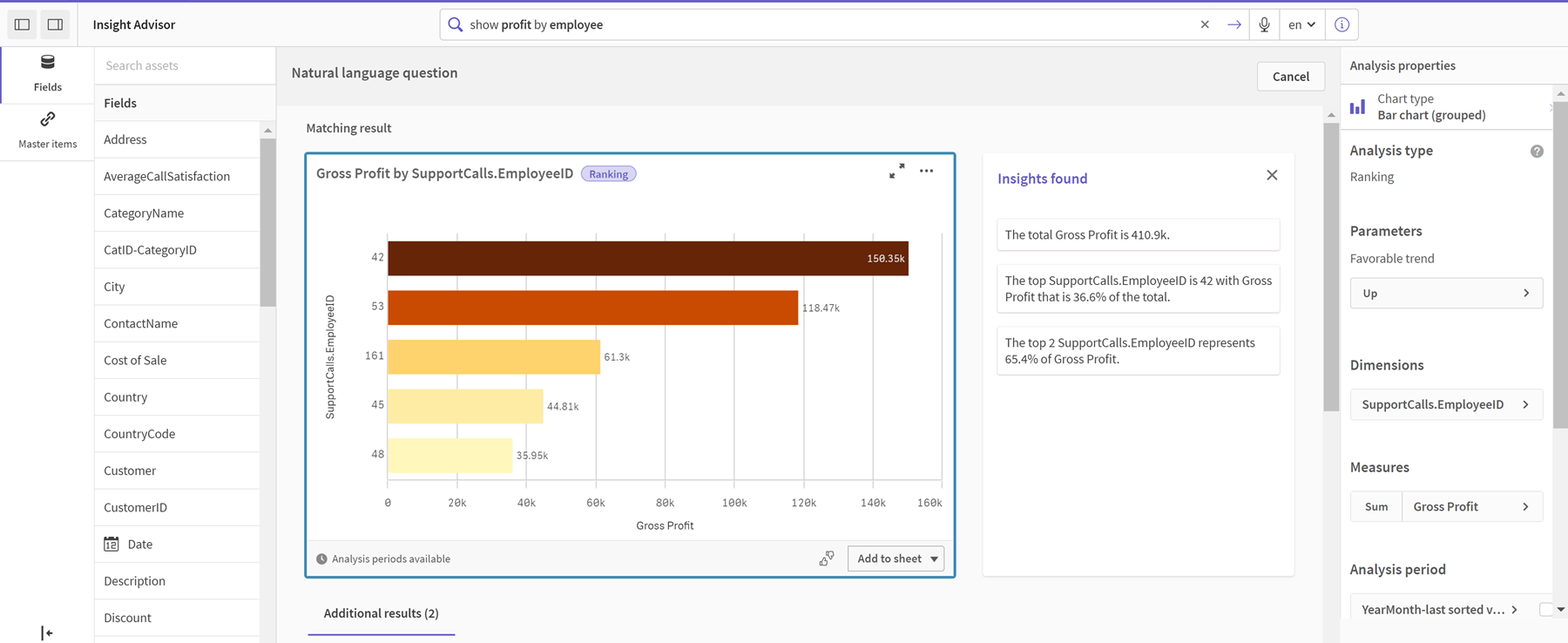Select the dark brown bar for employee 42
The width and height of the screenshot is (1568, 643).
[648, 258]
